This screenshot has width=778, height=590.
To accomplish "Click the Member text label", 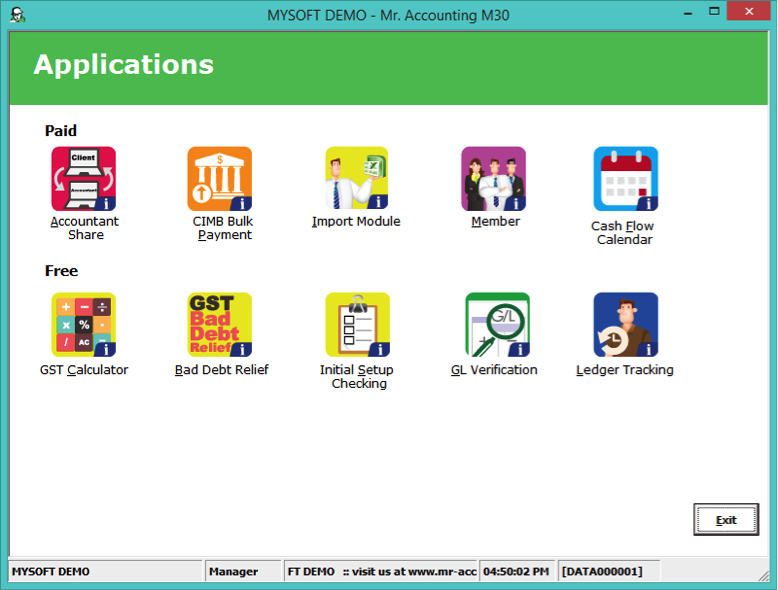I will [x=496, y=221].
